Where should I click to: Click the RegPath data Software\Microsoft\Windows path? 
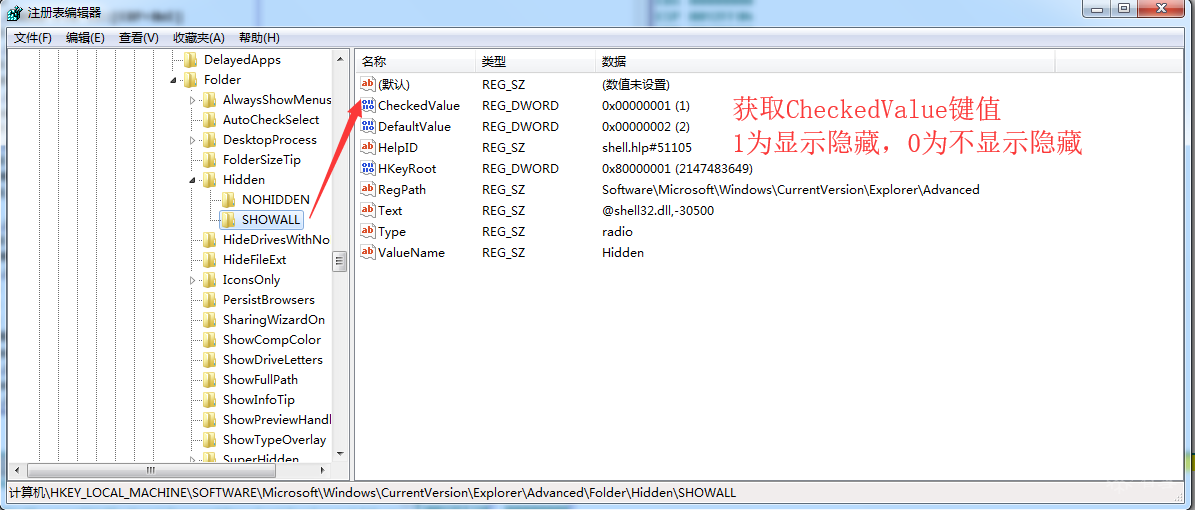(x=790, y=189)
